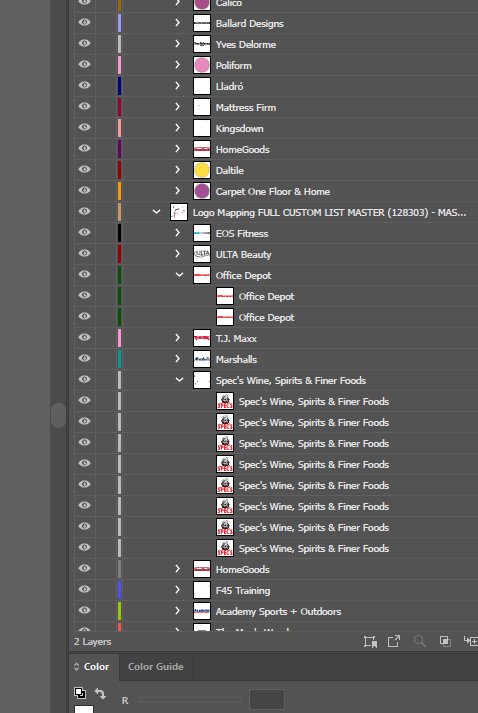This screenshot has width=478, height=713.
Task: Click Default Fill and Stroke icon
Action: tap(80, 693)
